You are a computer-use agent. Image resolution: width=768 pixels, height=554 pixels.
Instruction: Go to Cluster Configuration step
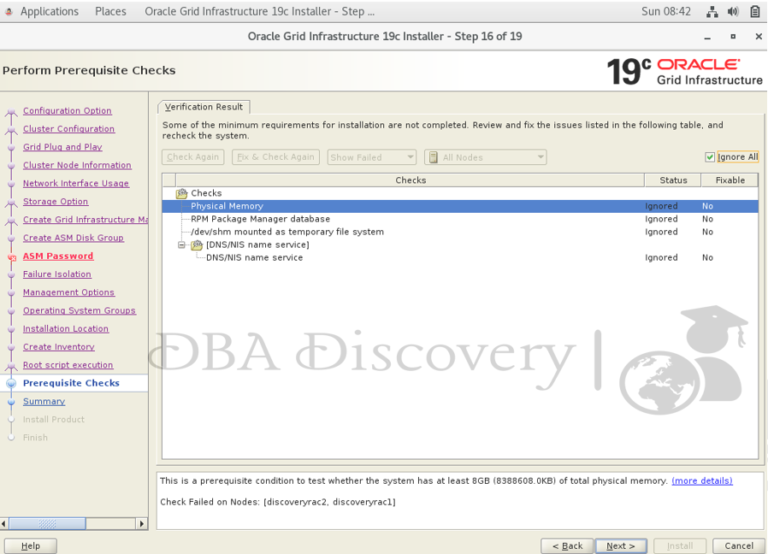[69, 129]
